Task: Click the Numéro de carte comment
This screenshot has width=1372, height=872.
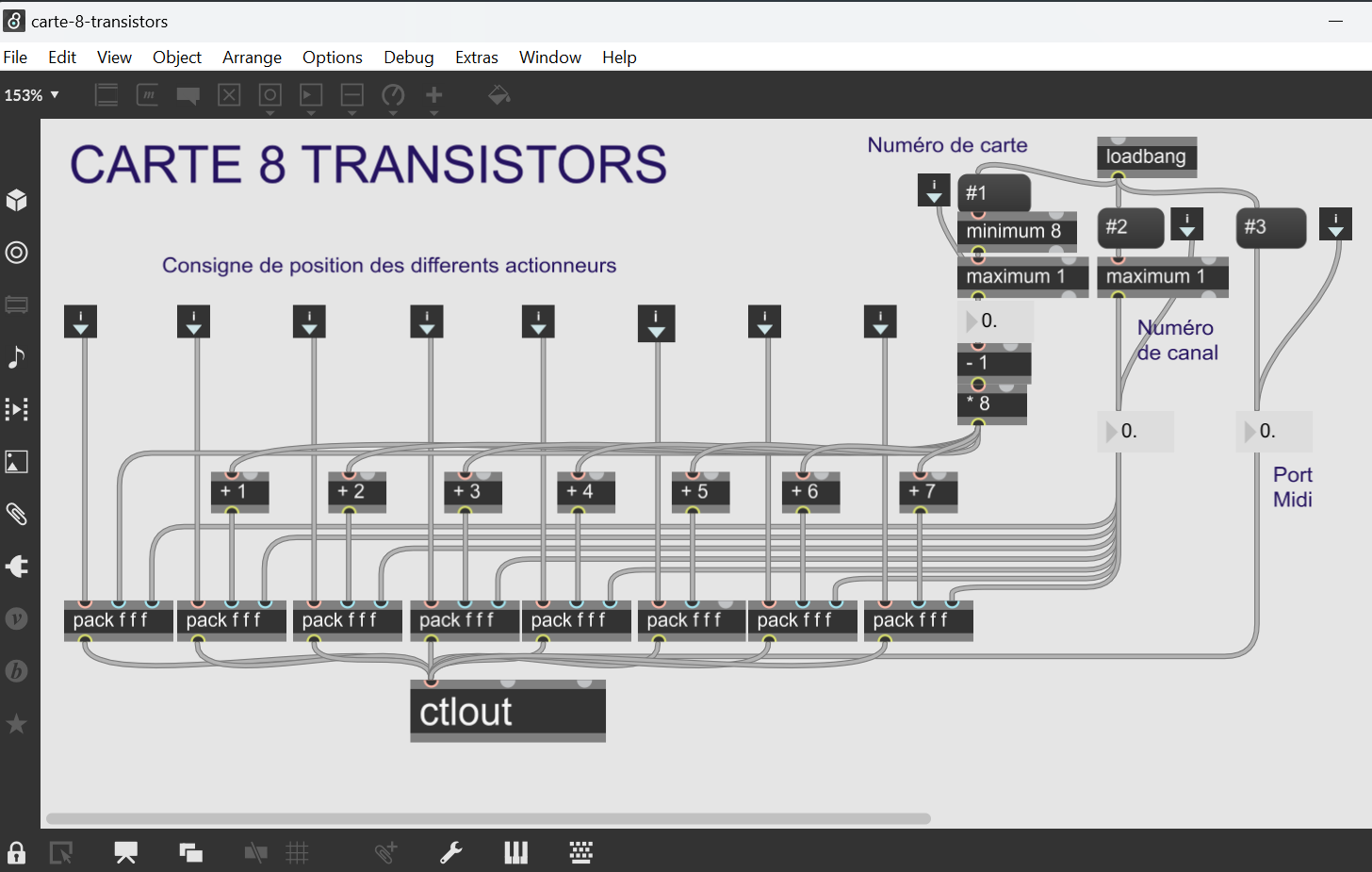Action: point(947,145)
